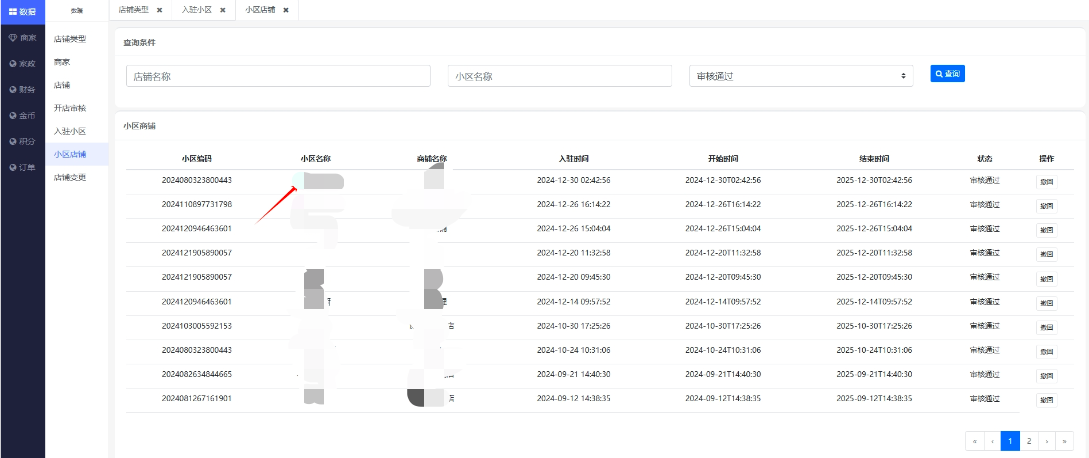Go to page 2 in the pagination
Screen dimensions: 1089x458
1029,441
